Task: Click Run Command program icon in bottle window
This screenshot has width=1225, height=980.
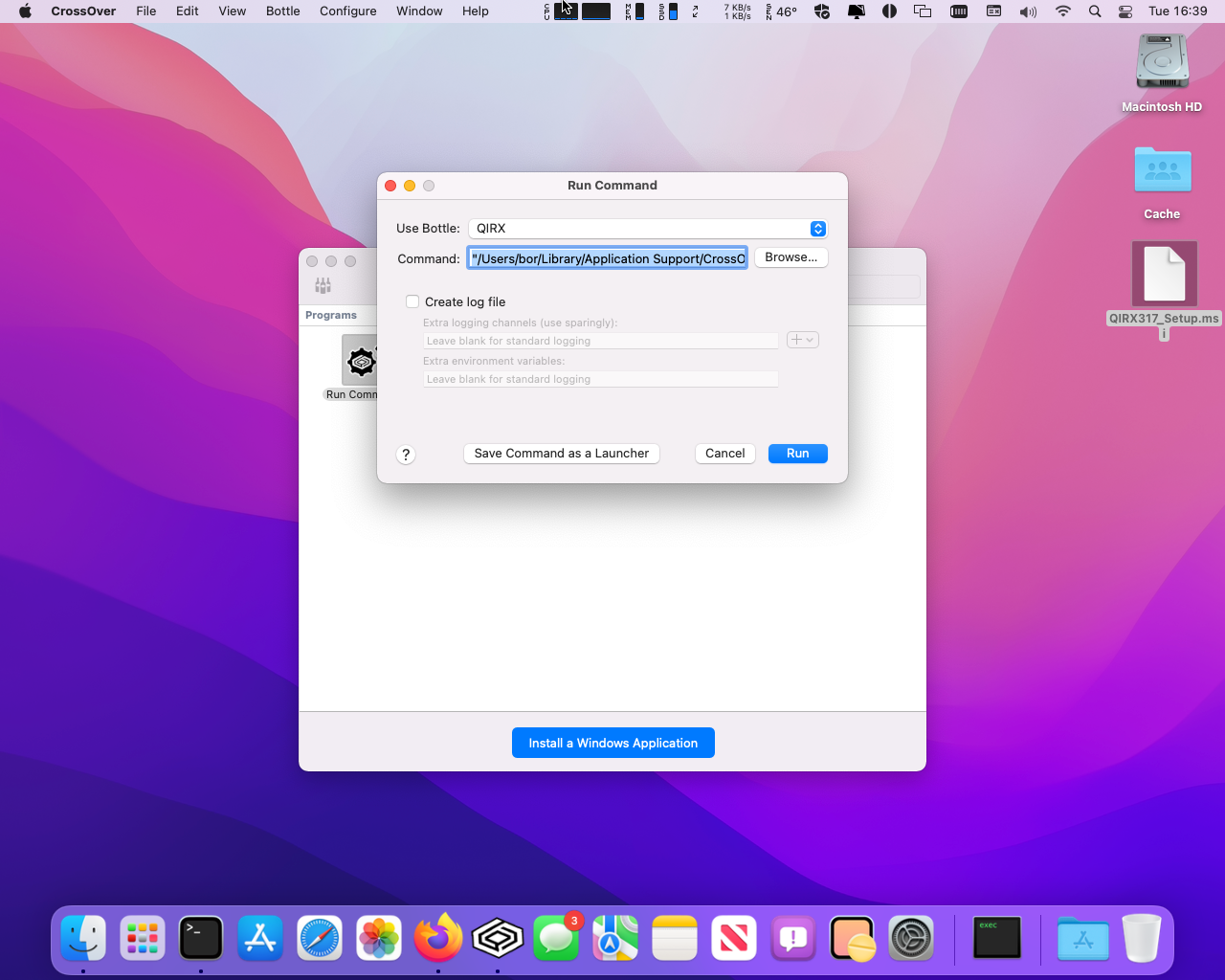Action: (360, 367)
